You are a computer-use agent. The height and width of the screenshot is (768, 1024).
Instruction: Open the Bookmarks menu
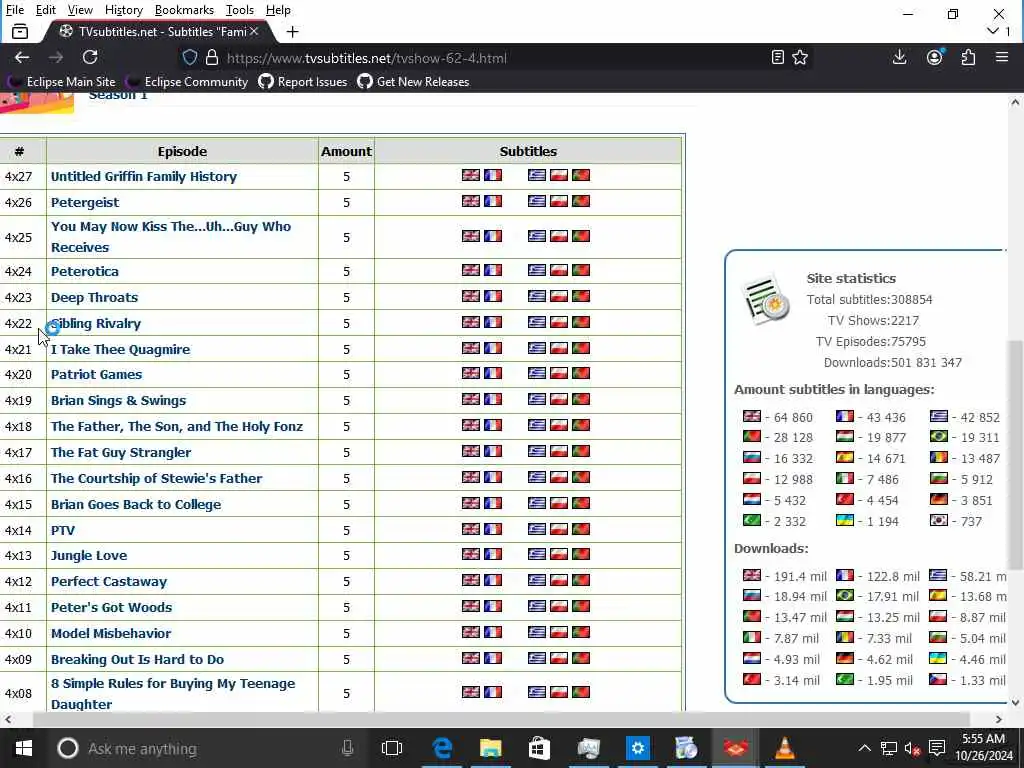pyautogui.click(x=184, y=10)
